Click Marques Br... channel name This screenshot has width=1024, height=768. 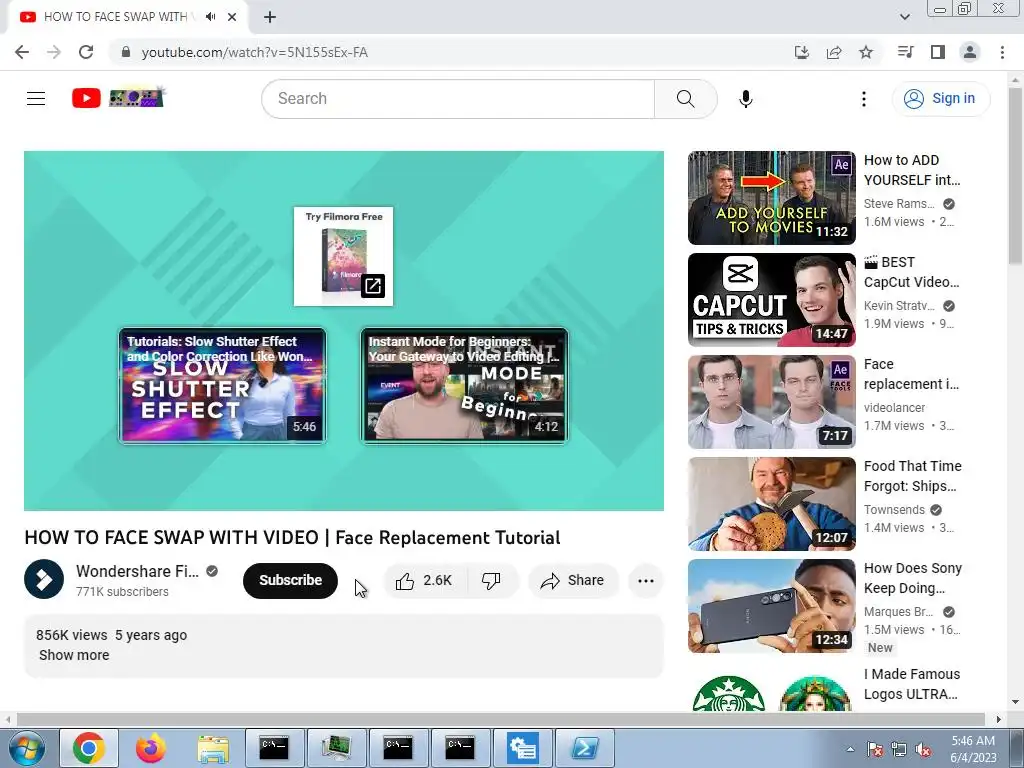coord(898,611)
